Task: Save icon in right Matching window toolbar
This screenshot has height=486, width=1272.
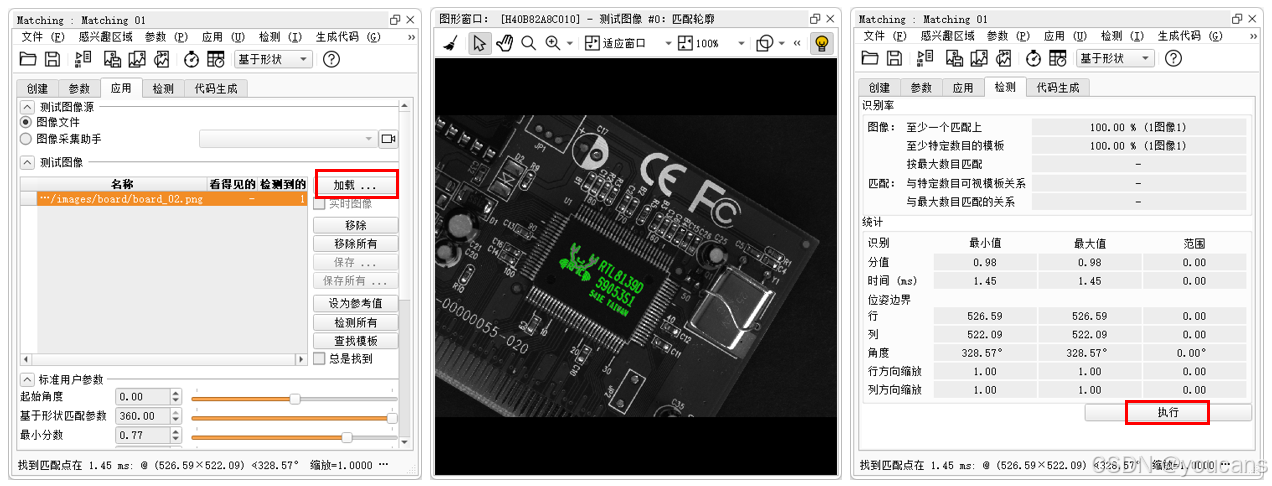Action: [895, 59]
